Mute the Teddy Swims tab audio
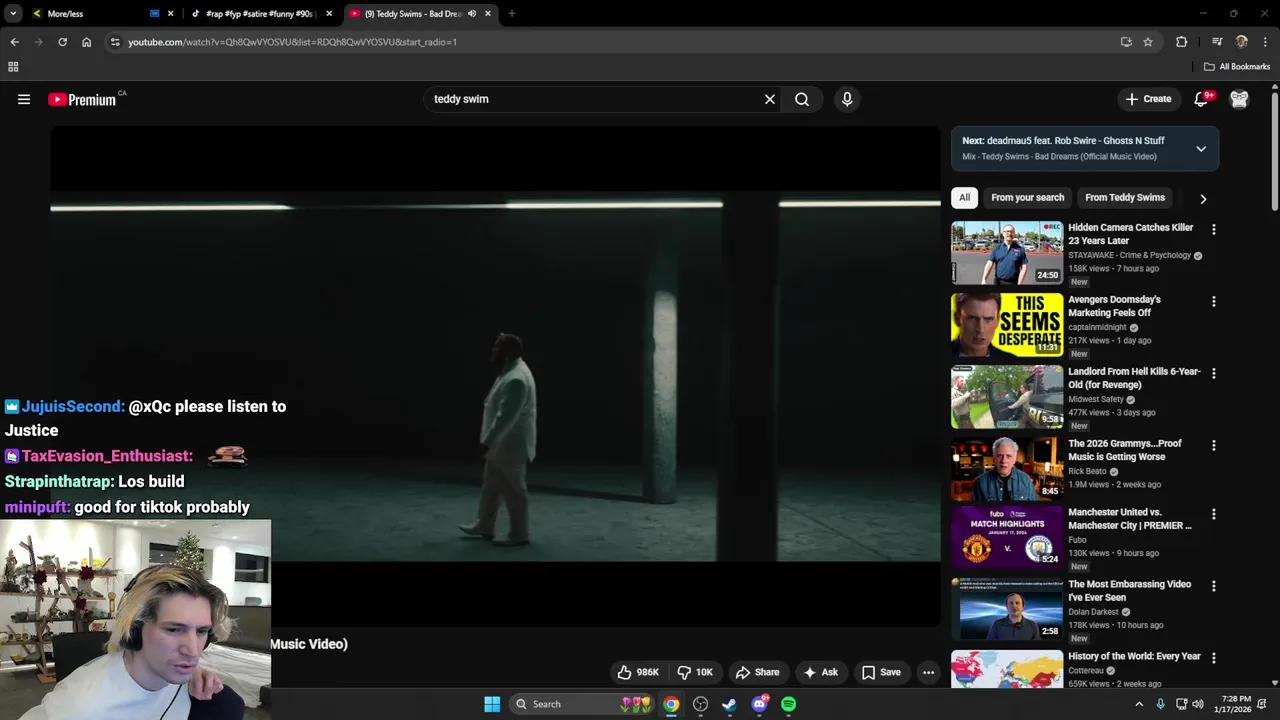This screenshot has width=1280, height=720. [x=472, y=14]
